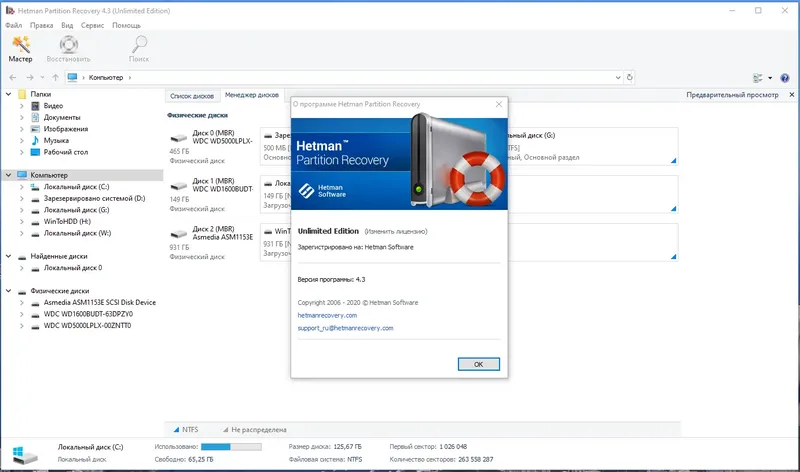This screenshot has height=472, width=800.
Task: Select Asmedia ASM1153E SCSI Disk Device
Action: point(99,303)
